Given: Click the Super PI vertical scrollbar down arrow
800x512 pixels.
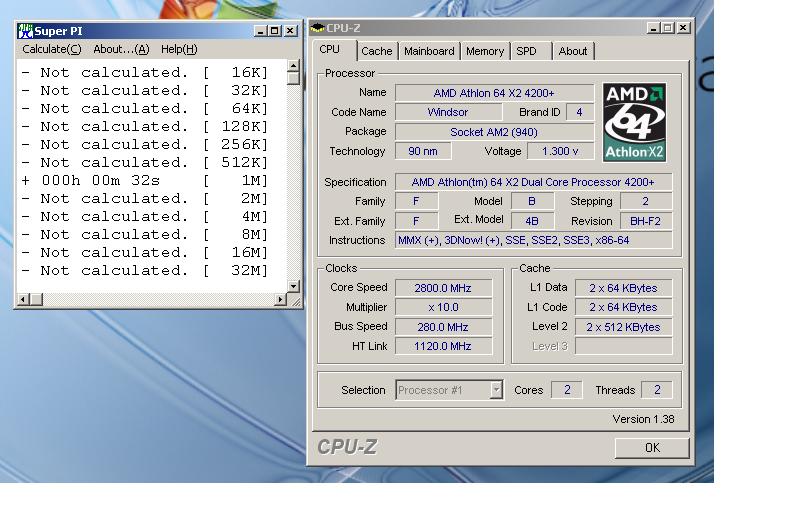Looking at the screenshot, I should click(293, 286).
